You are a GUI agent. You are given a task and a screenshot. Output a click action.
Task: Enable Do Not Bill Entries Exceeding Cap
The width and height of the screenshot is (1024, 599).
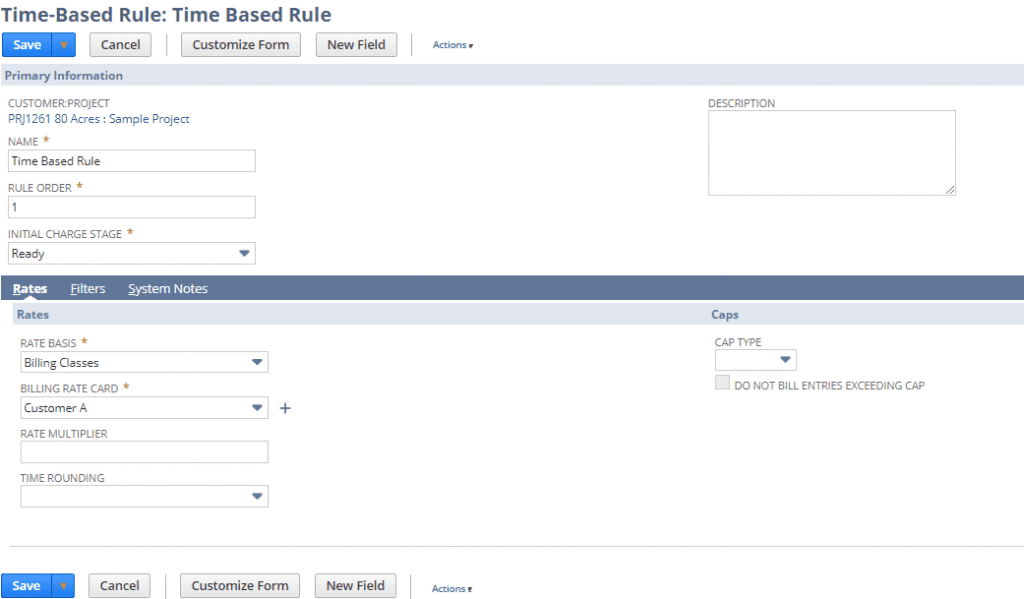(x=722, y=385)
